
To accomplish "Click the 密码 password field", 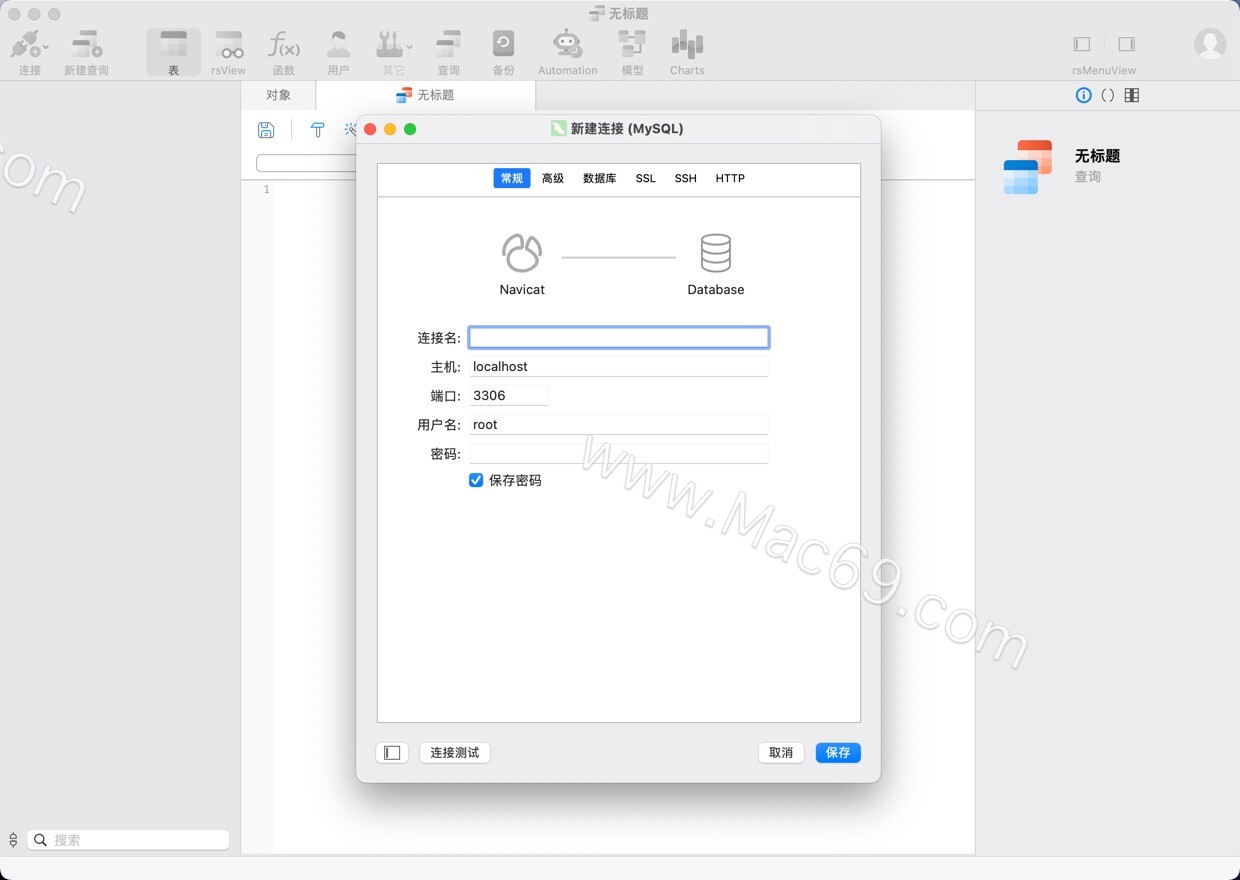I will point(619,454).
